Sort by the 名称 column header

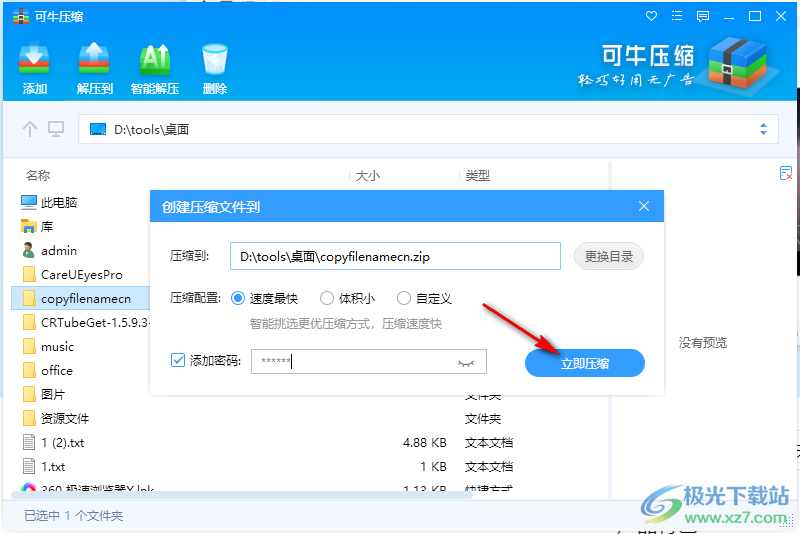38,175
